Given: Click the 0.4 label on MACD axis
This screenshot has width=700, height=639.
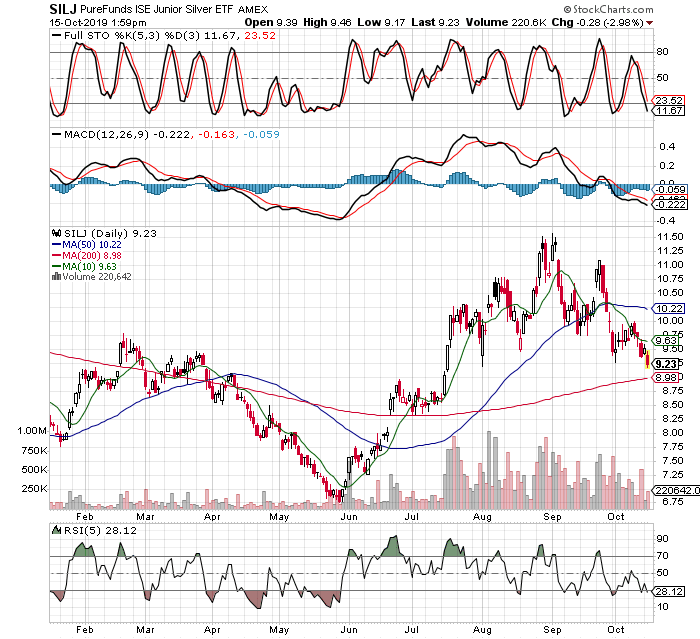Looking at the screenshot, I should click(x=666, y=147).
